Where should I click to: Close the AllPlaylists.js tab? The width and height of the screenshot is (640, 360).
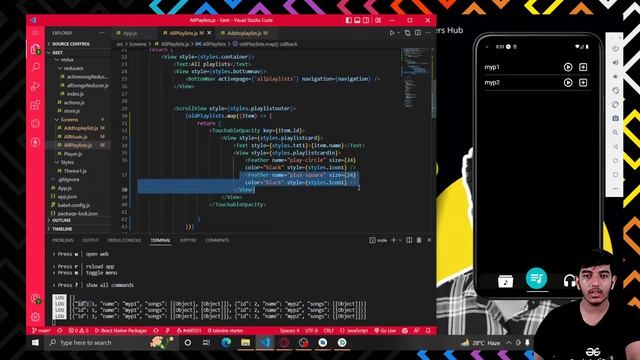pos(209,33)
